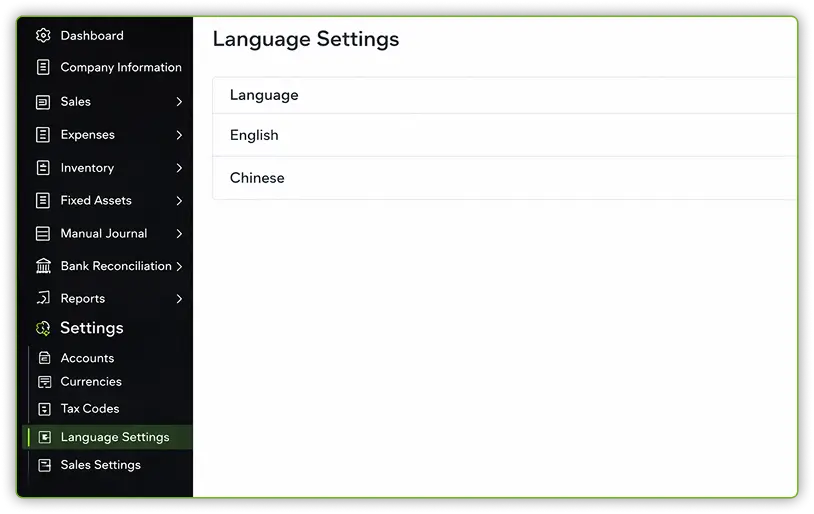Expand the Manual Journal chevron
Image resolution: width=814 pixels, height=514 pixels.
[179, 234]
